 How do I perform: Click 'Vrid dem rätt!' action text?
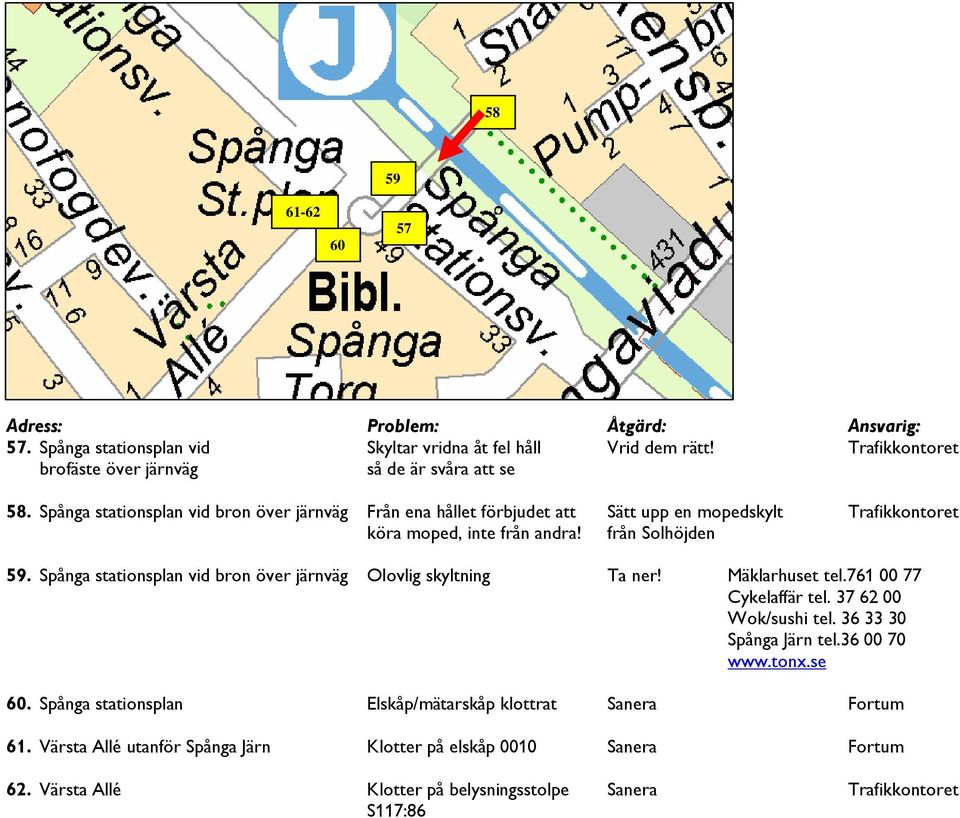point(660,448)
